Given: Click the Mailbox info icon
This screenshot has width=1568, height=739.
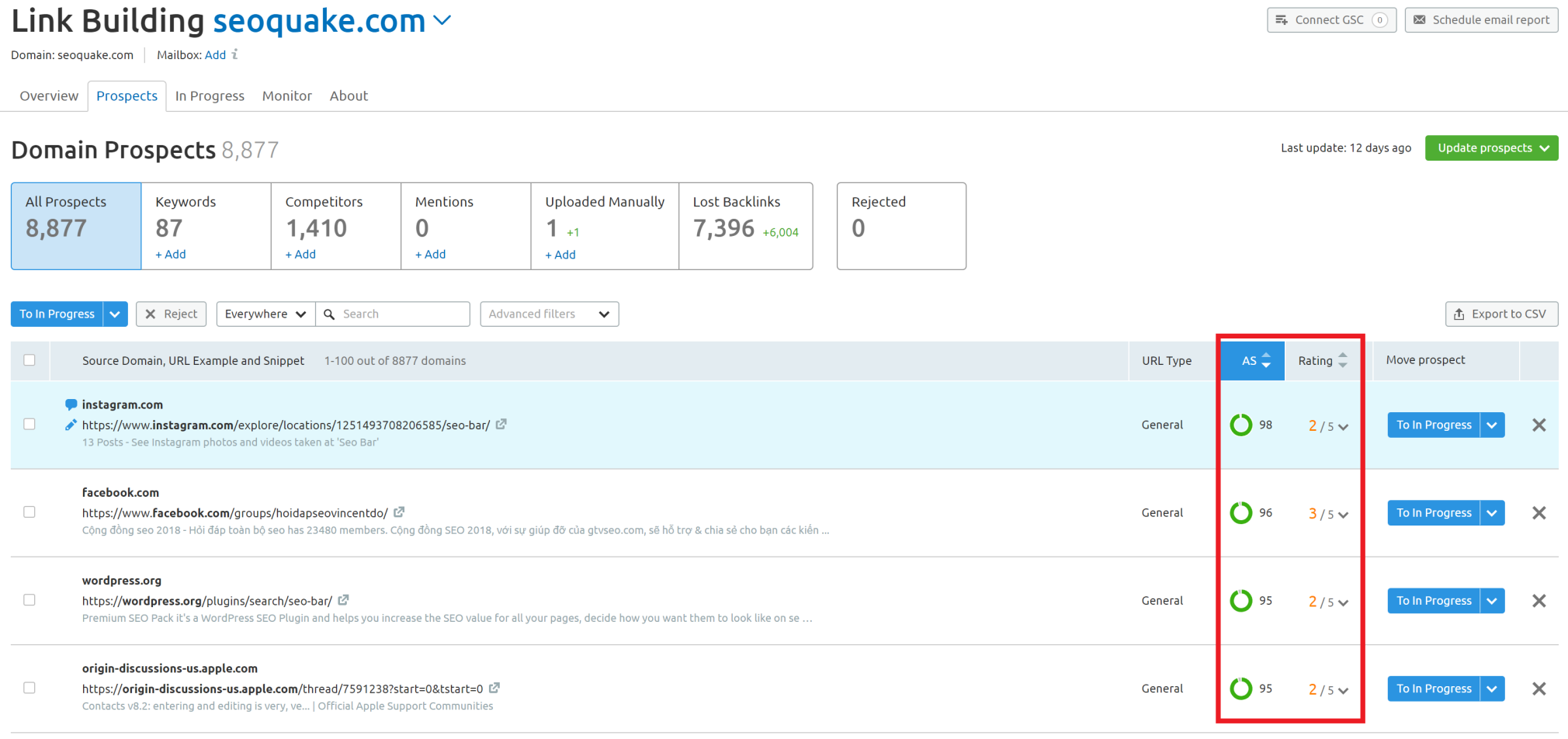Looking at the screenshot, I should 235,54.
